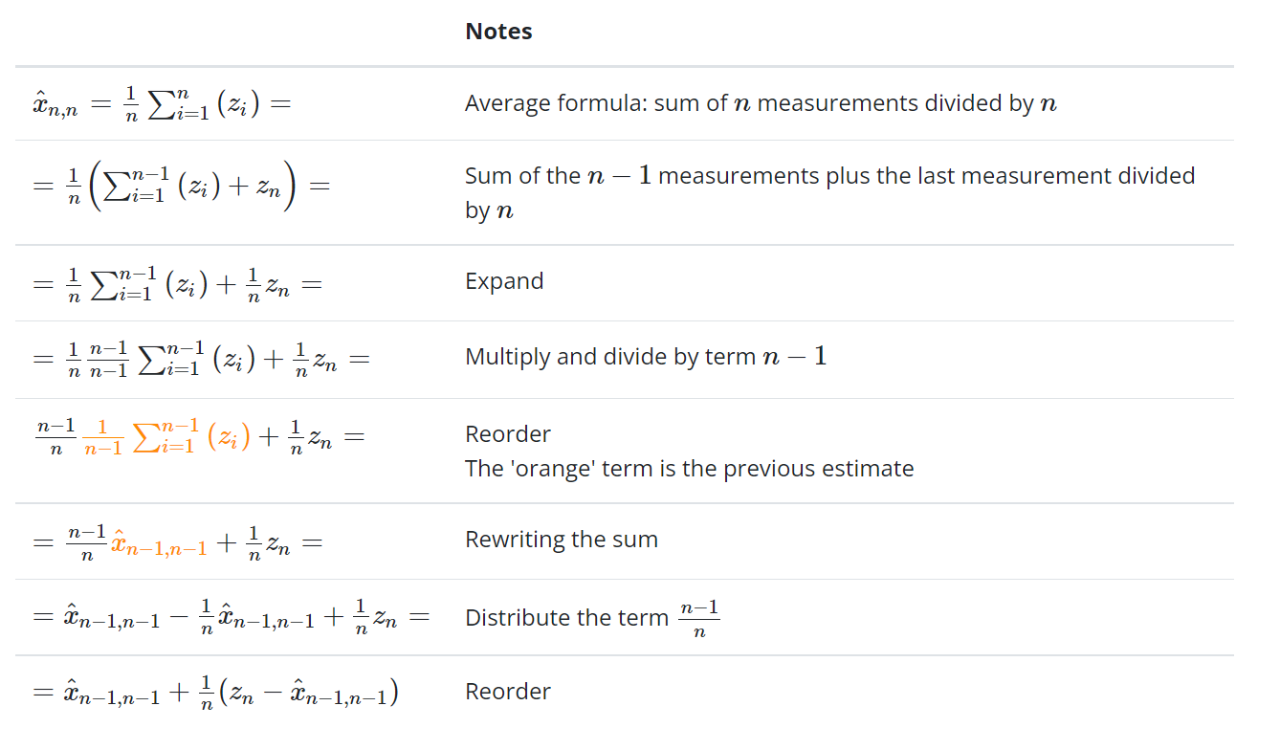1280x743 pixels.
Task: Click the first 'Reorder' note
Action: coord(508,434)
